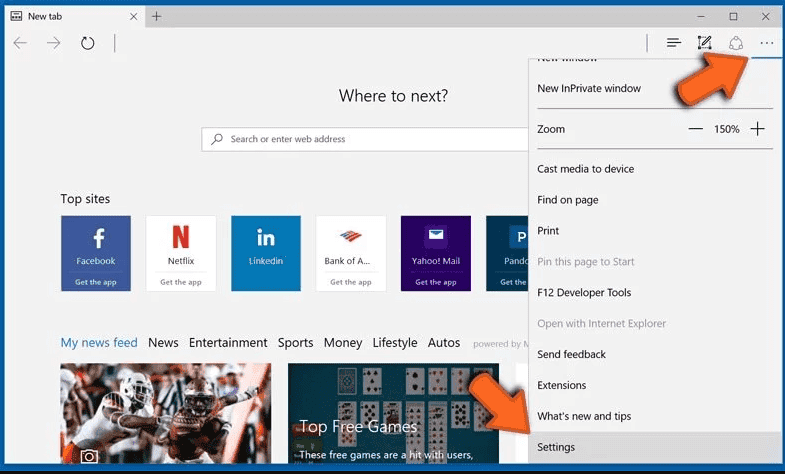This screenshot has height=474, width=785.
Task: Click the Search or enter web address field
Action: pos(364,139)
